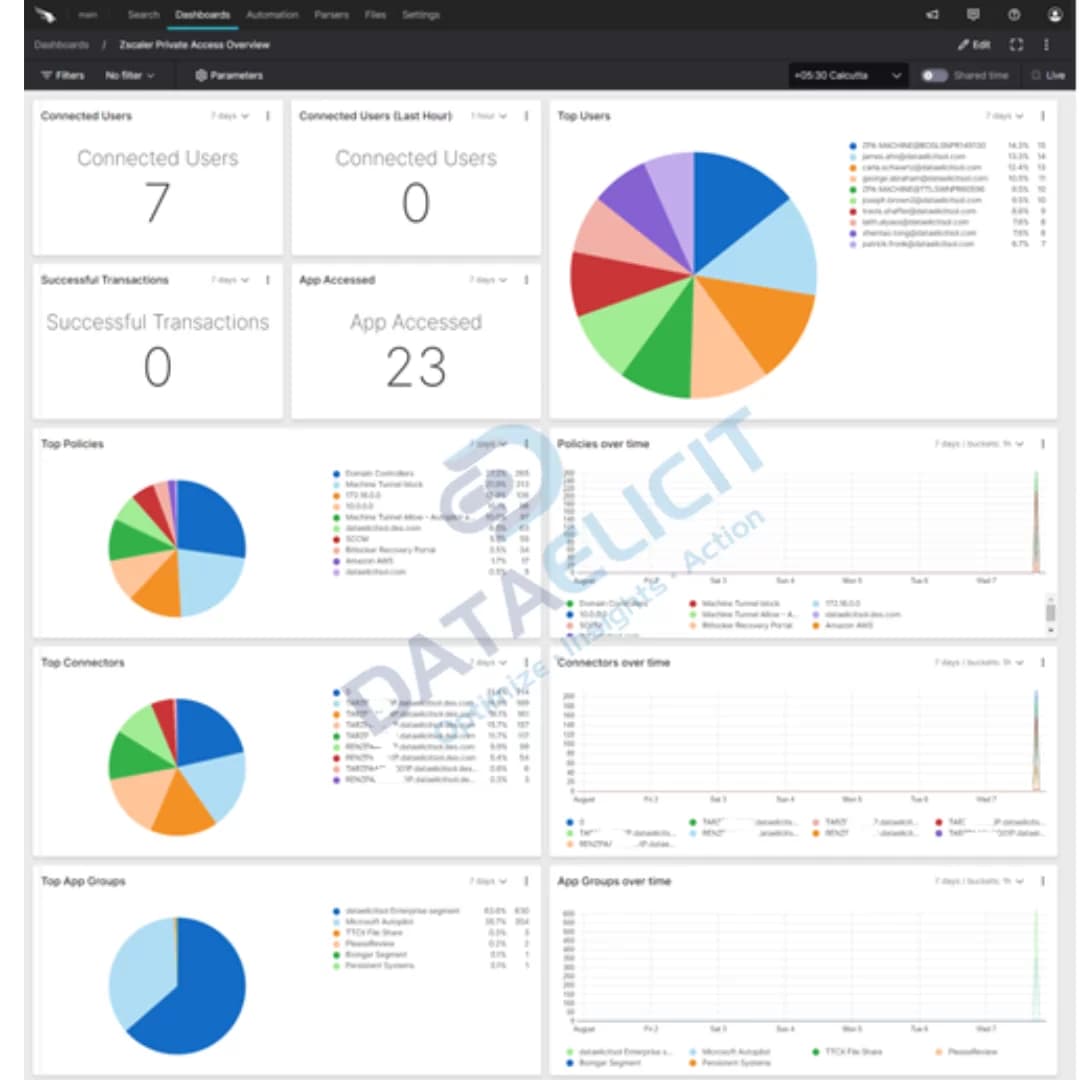Switch to the Automation tab
This screenshot has height=1080, width=1080.
coord(272,14)
